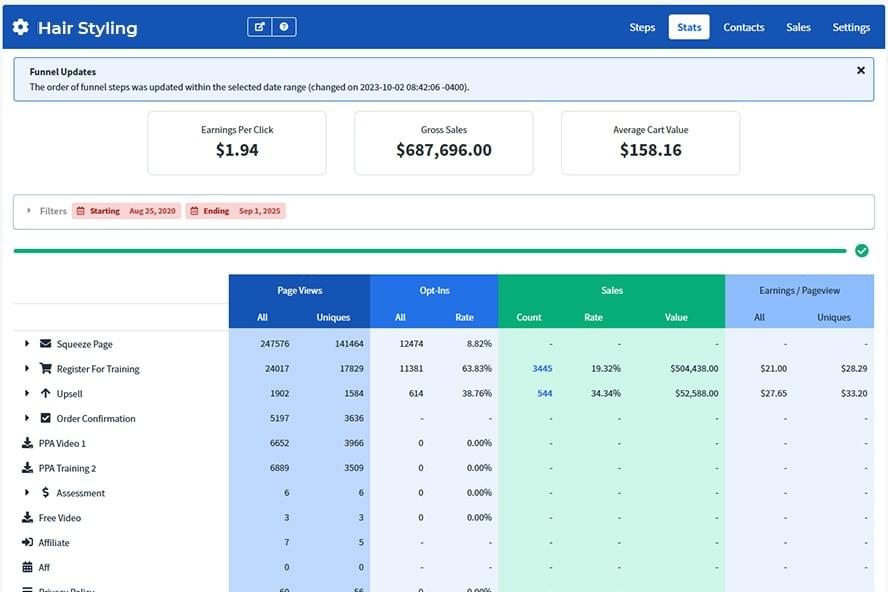Expand the Upsell row
The width and height of the screenshot is (888, 592).
pyautogui.click(x=27, y=394)
